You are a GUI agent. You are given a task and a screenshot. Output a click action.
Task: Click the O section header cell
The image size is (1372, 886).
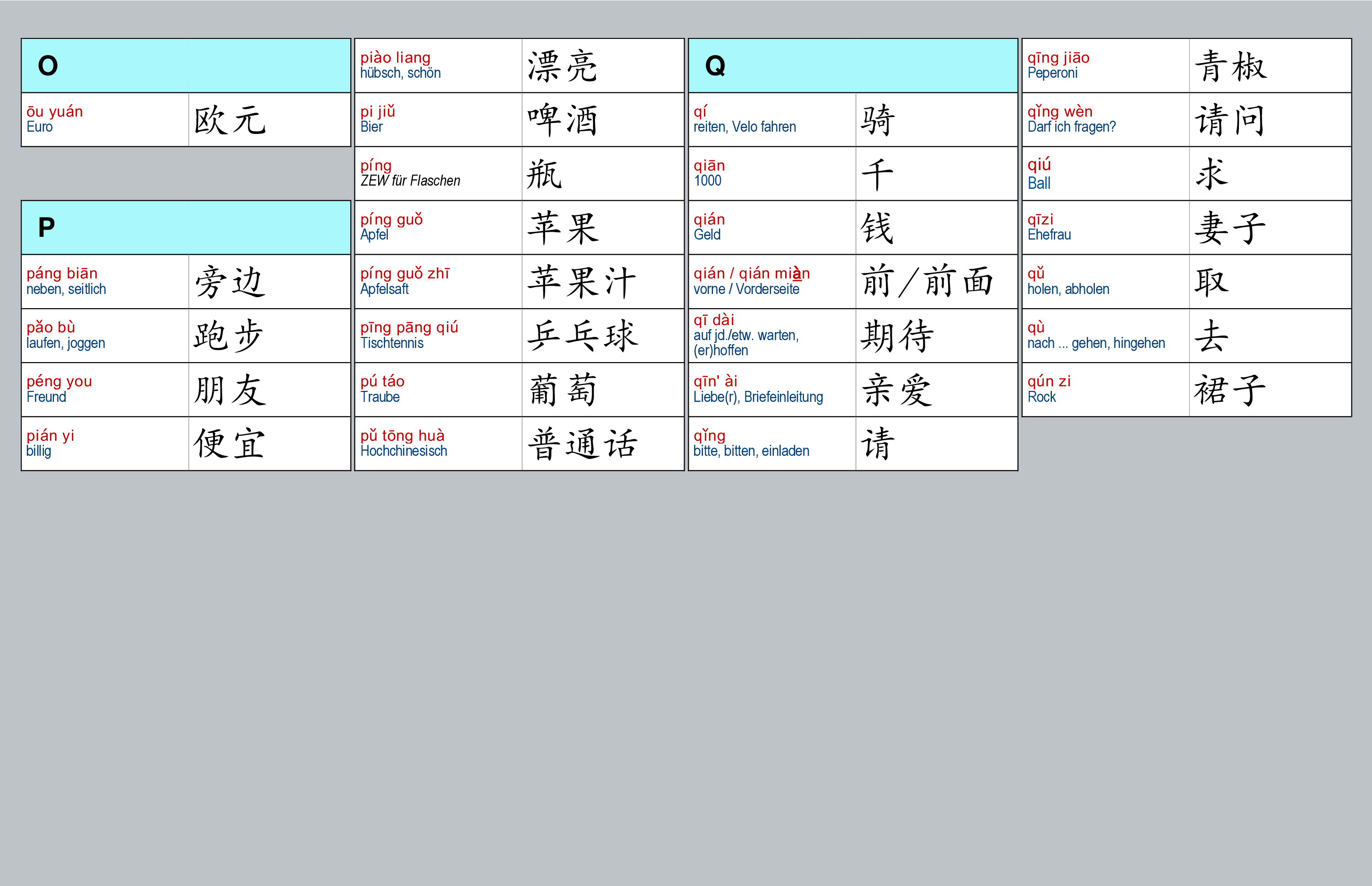click(x=185, y=65)
